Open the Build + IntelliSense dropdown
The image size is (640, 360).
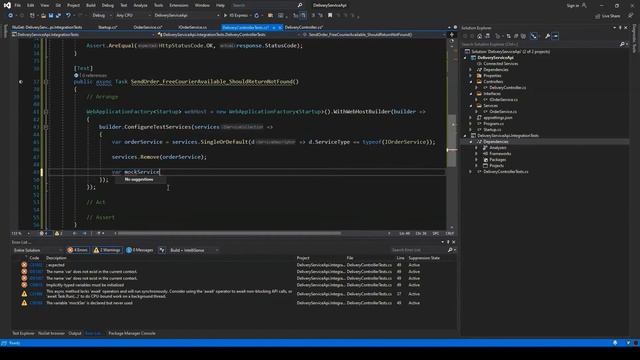pos(194,250)
